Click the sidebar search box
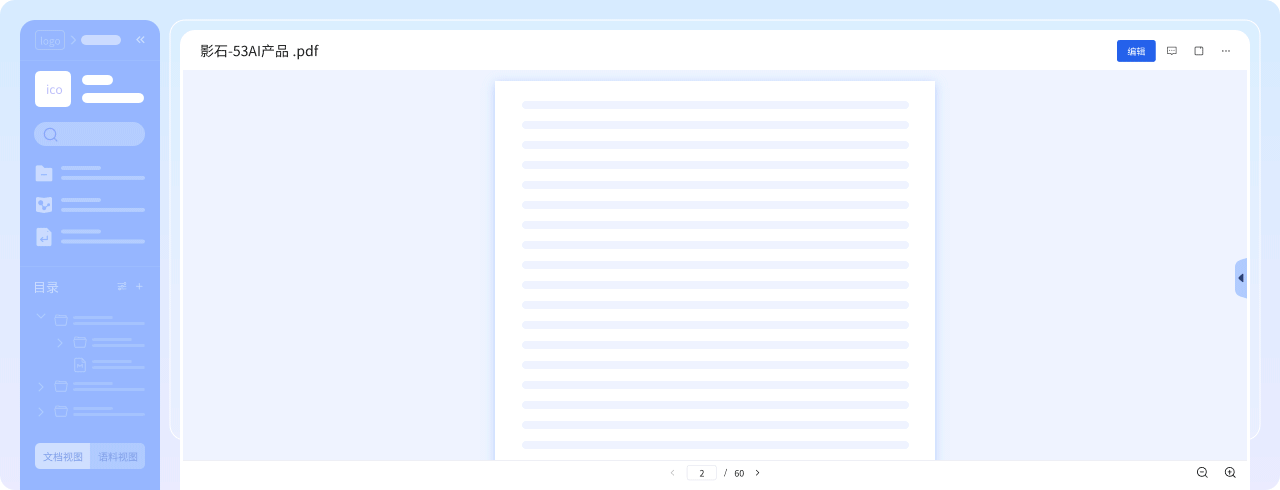The height and width of the screenshot is (490, 1280). coord(90,134)
